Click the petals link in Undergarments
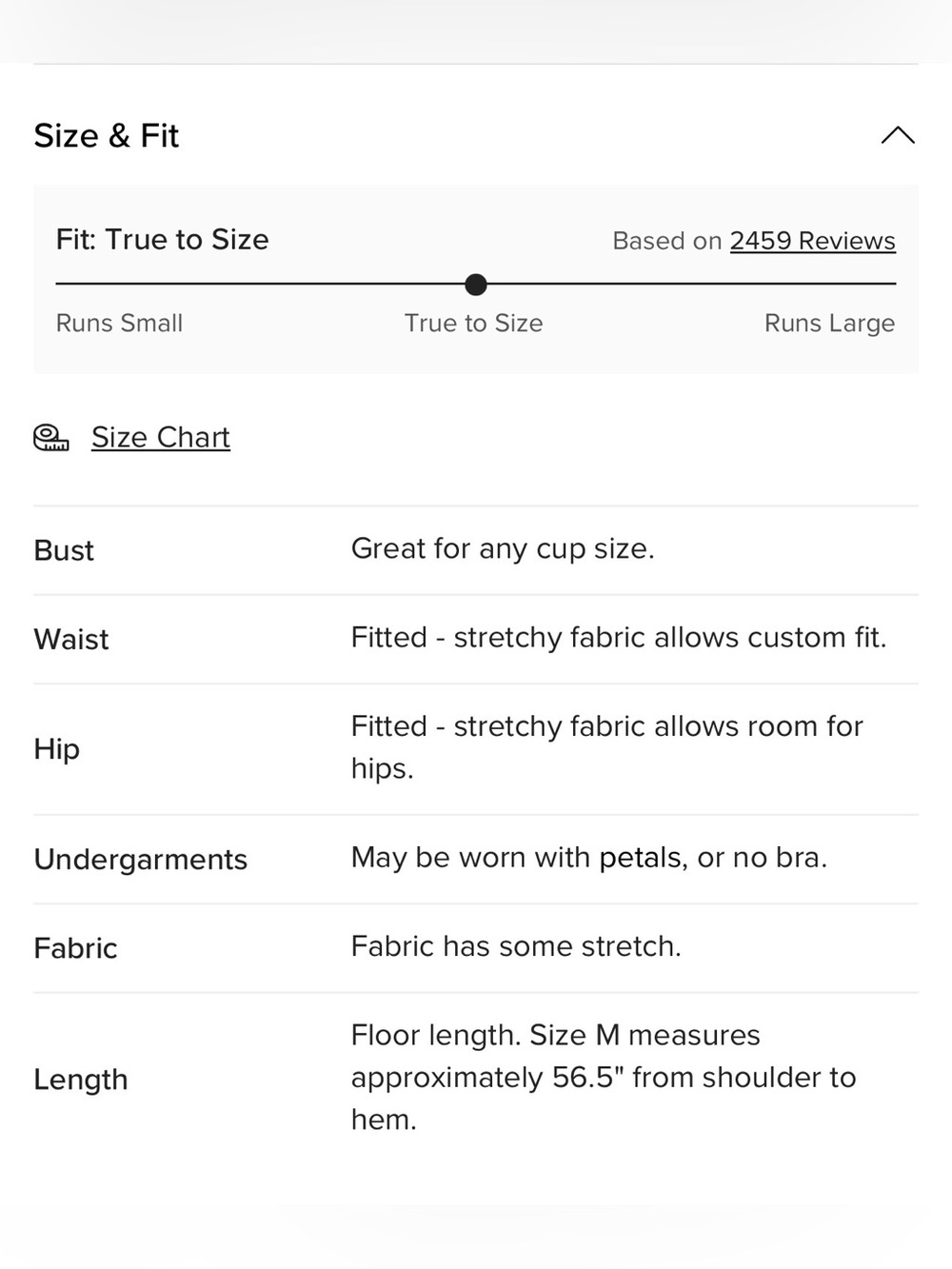 [x=640, y=858]
